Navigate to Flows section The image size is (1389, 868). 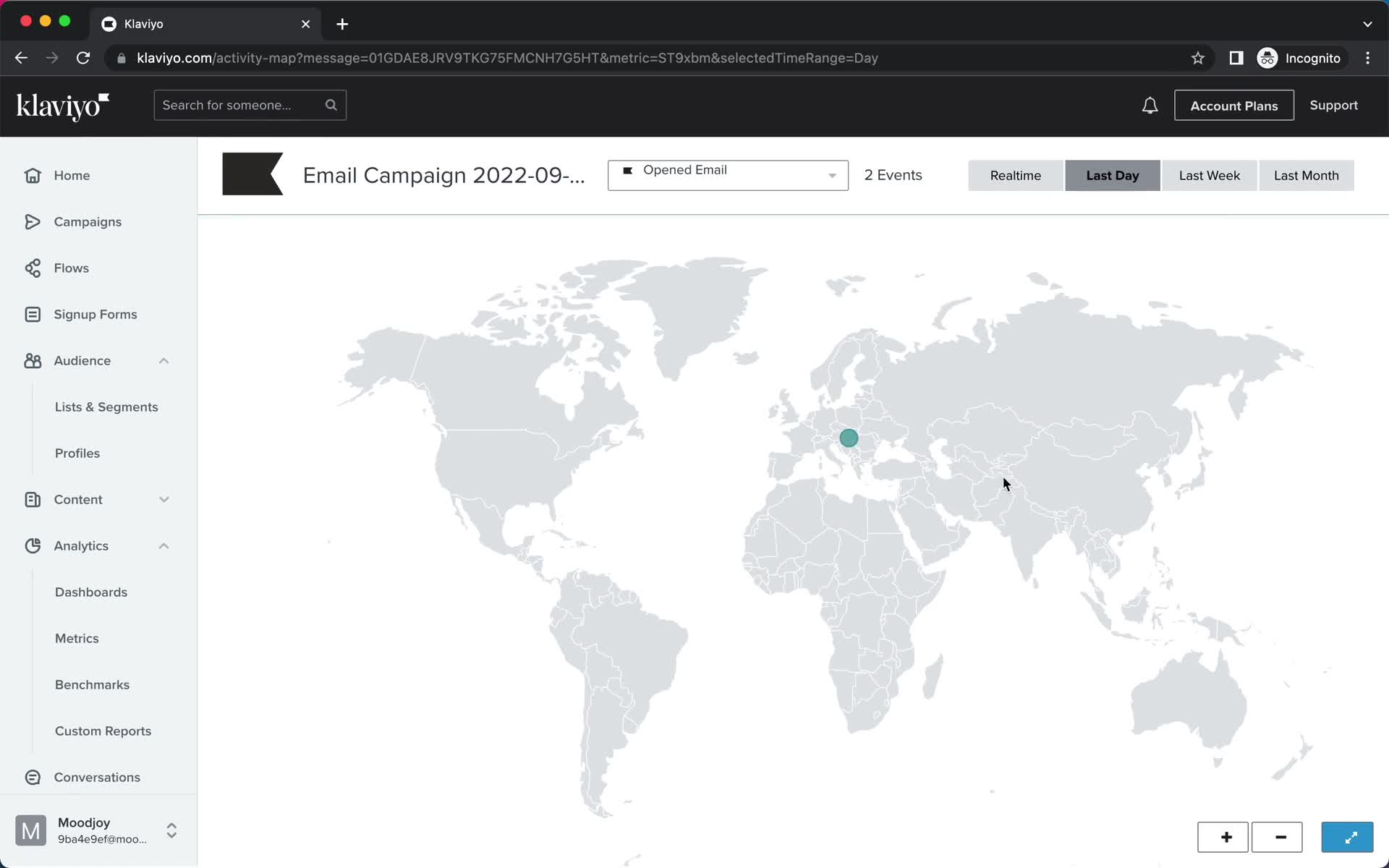point(71,267)
